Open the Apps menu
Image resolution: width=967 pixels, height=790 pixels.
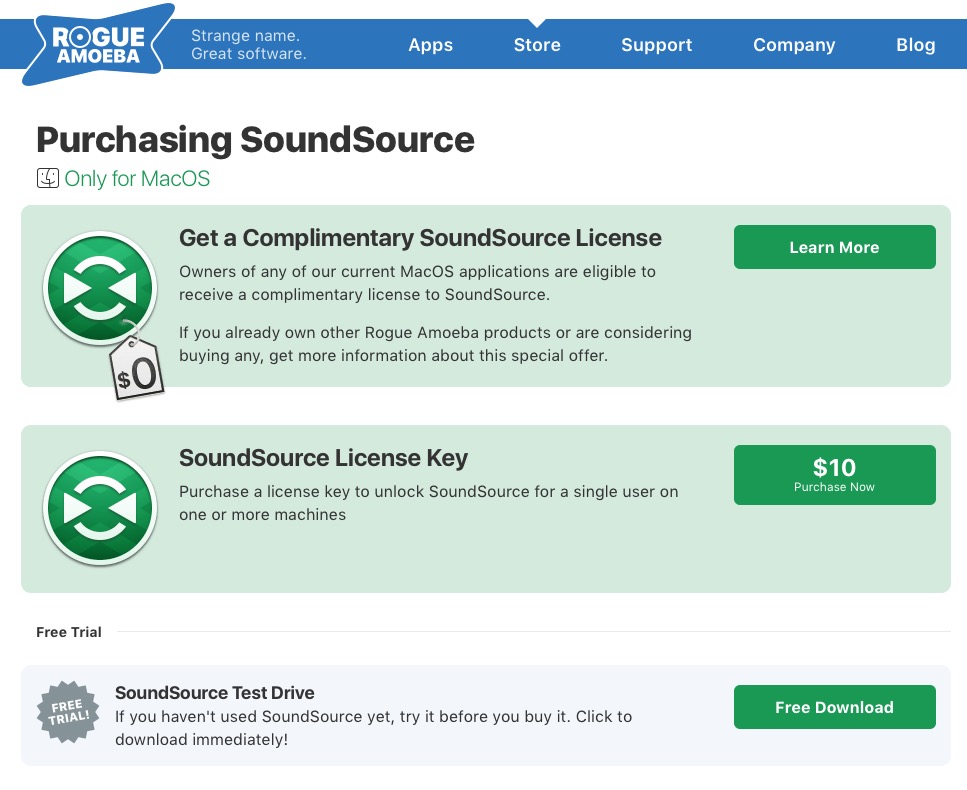430,45
